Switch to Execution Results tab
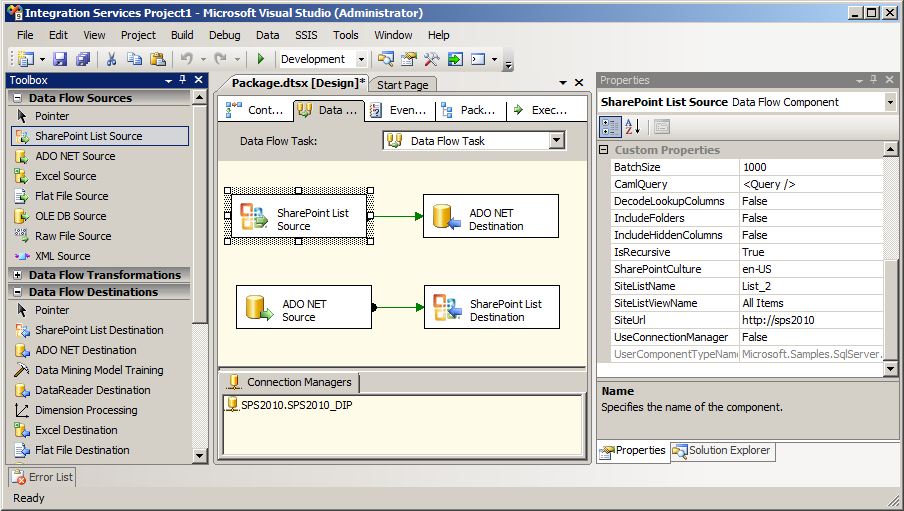 (x=541, y=110)
